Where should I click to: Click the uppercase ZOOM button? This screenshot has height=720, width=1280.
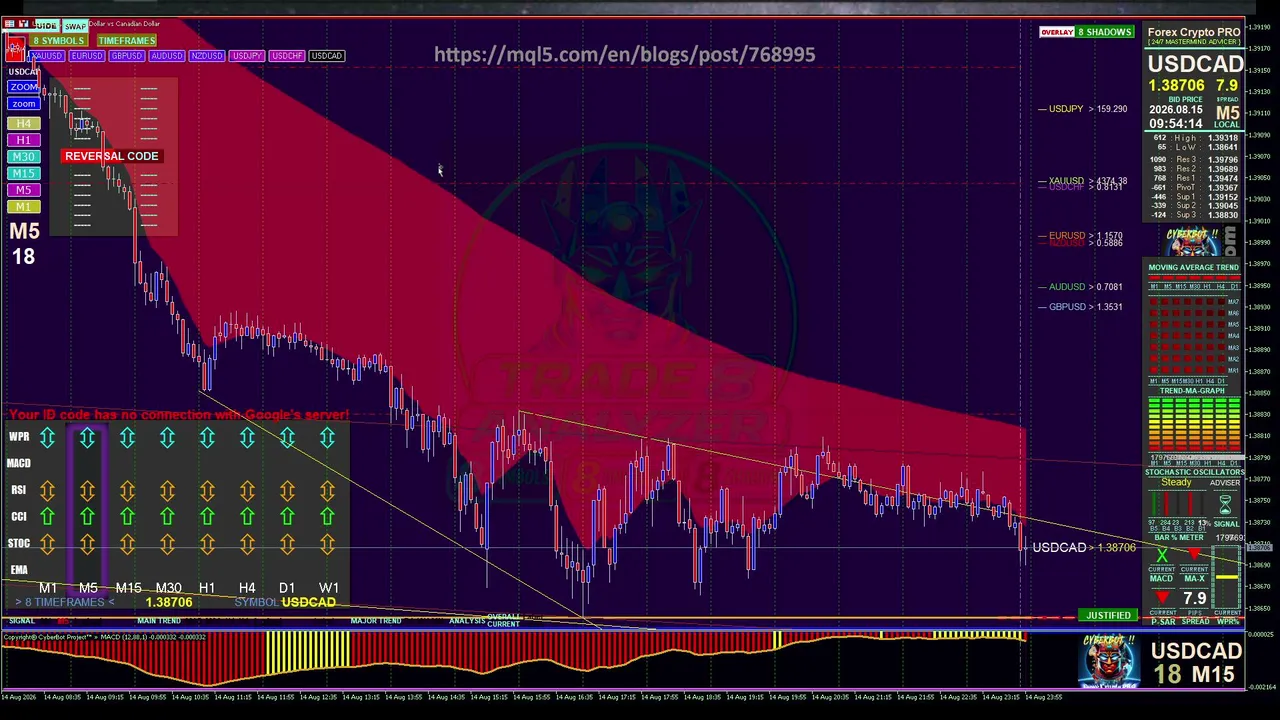click(23, 87)
